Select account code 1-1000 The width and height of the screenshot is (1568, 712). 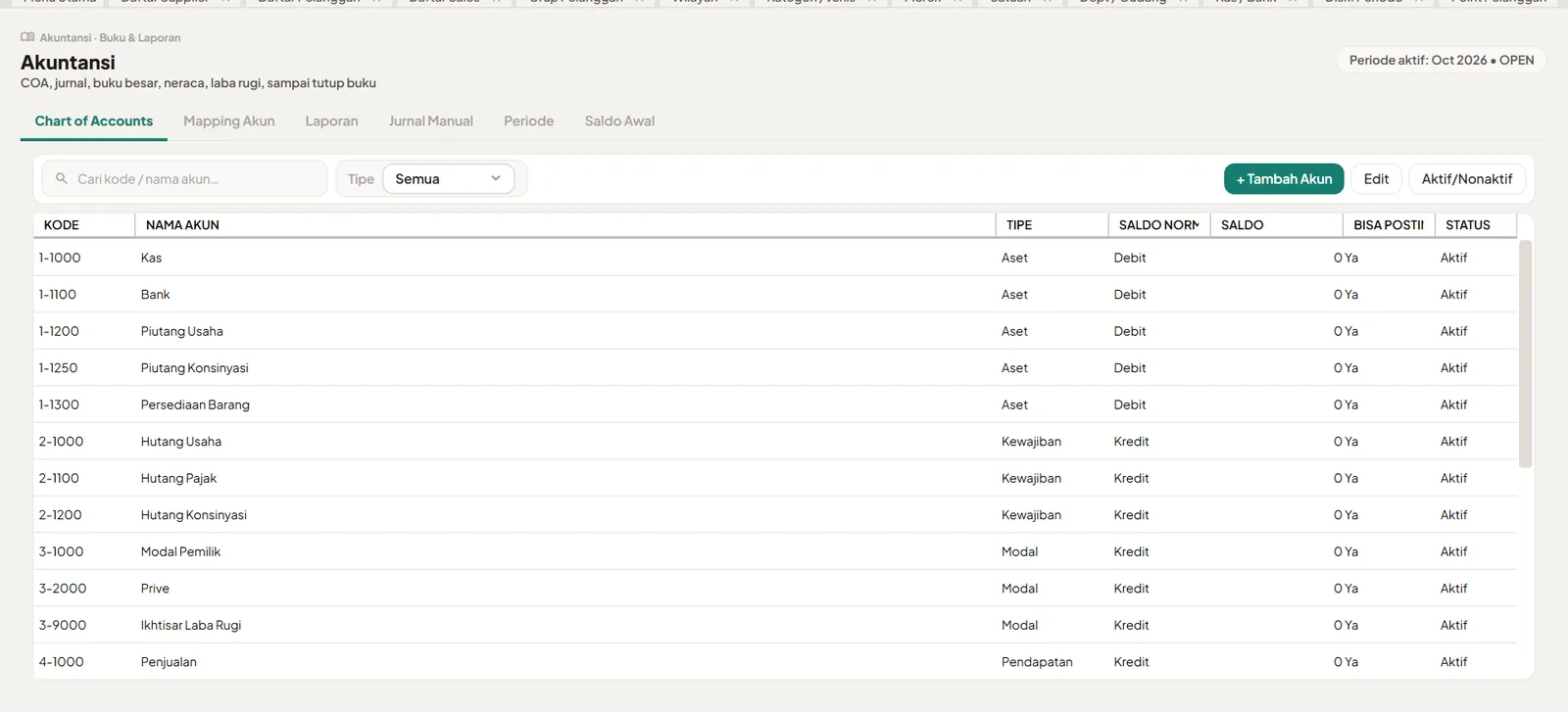tap(60, 259)
